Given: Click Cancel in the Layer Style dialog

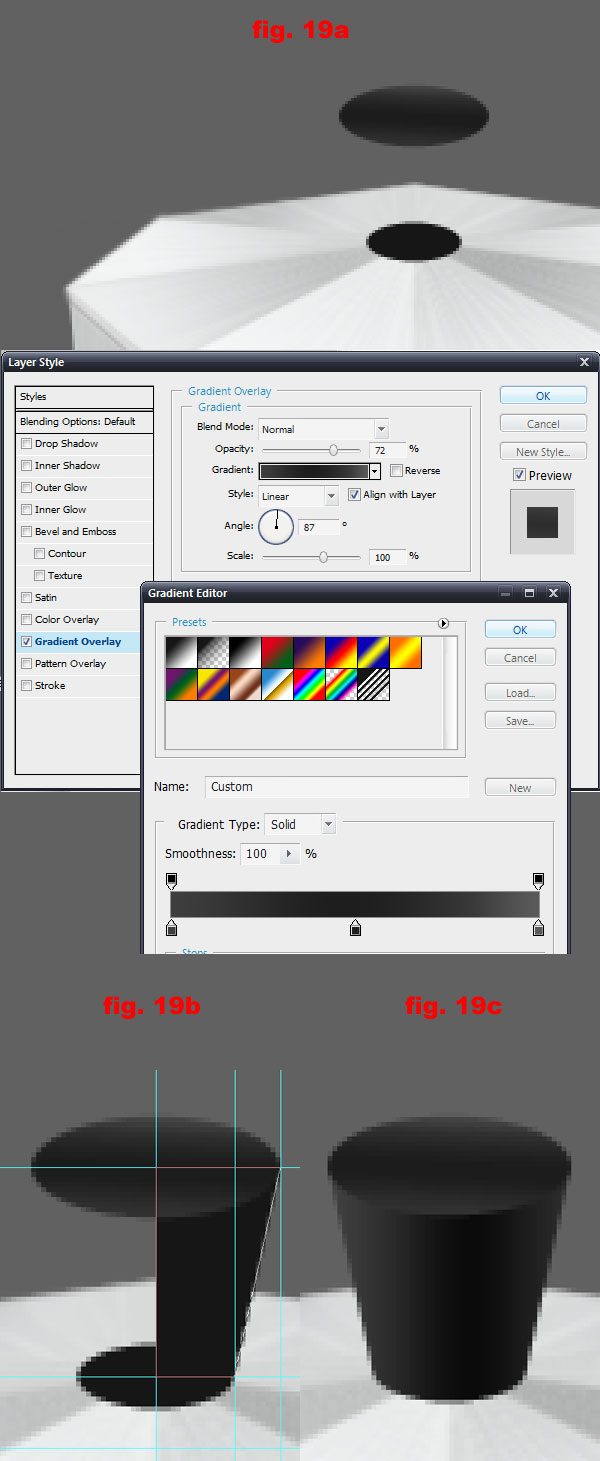Looking at the screenshot, I should pos(543,424).
